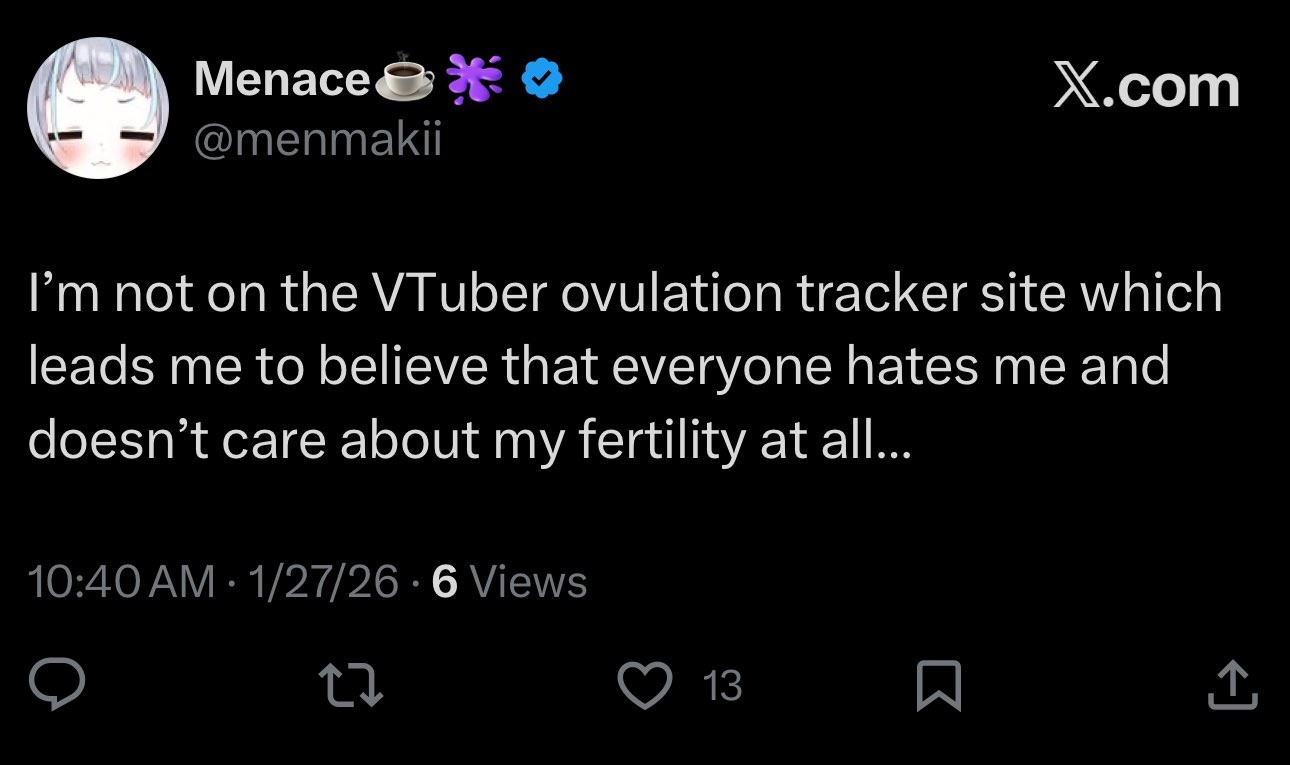1290x765 pixels.
Task: Click the blue verified checkmark badge
Action: [544, 78]
